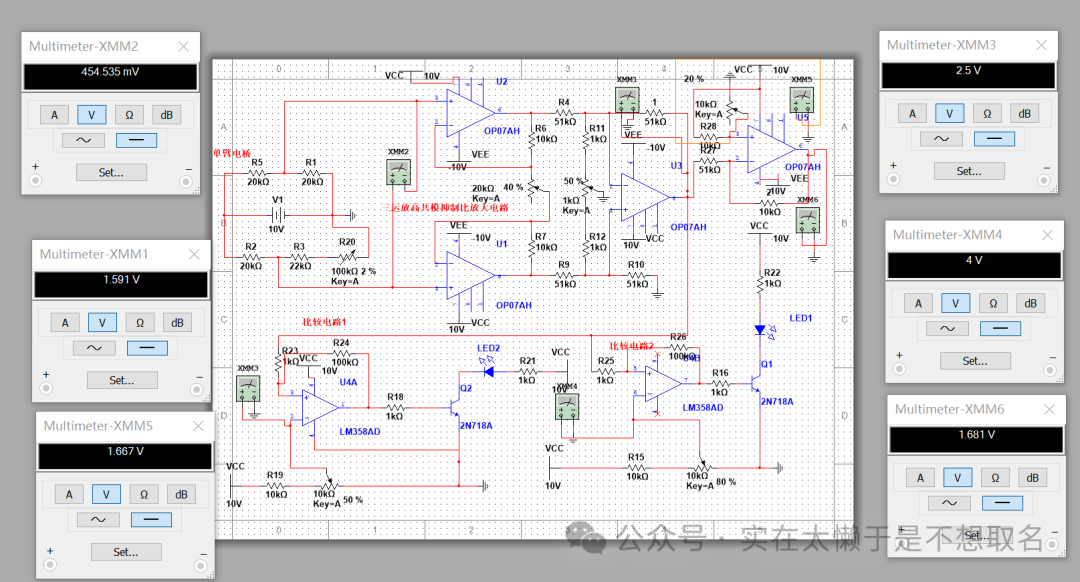Click the XMM2 multimeter icon in schematic
This screenshot has height=582, width=1080.
(x=398, y=173)
